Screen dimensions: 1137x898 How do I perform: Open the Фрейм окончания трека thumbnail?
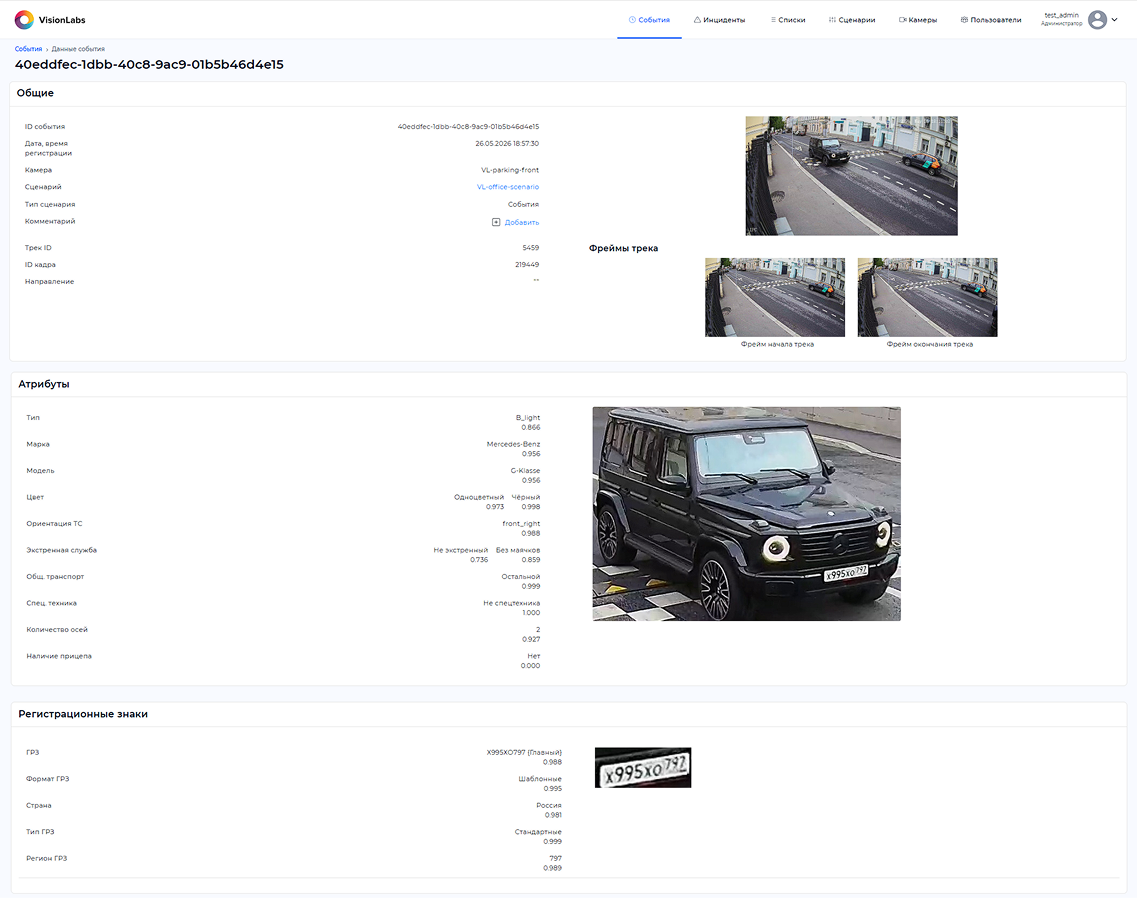pyautogui.click(x=927, y=297)
